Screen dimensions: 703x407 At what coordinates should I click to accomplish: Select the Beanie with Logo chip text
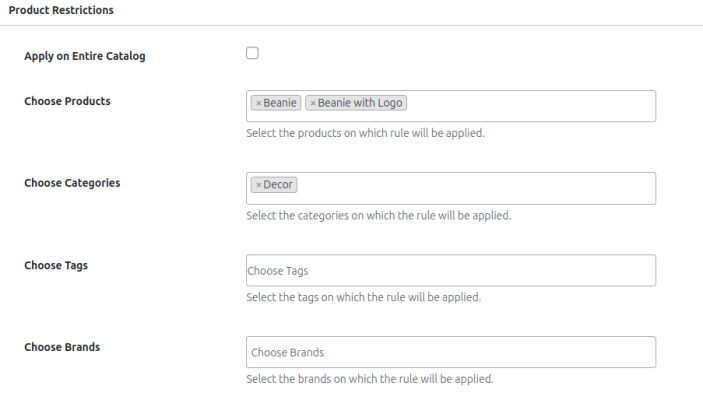(361, 103)
